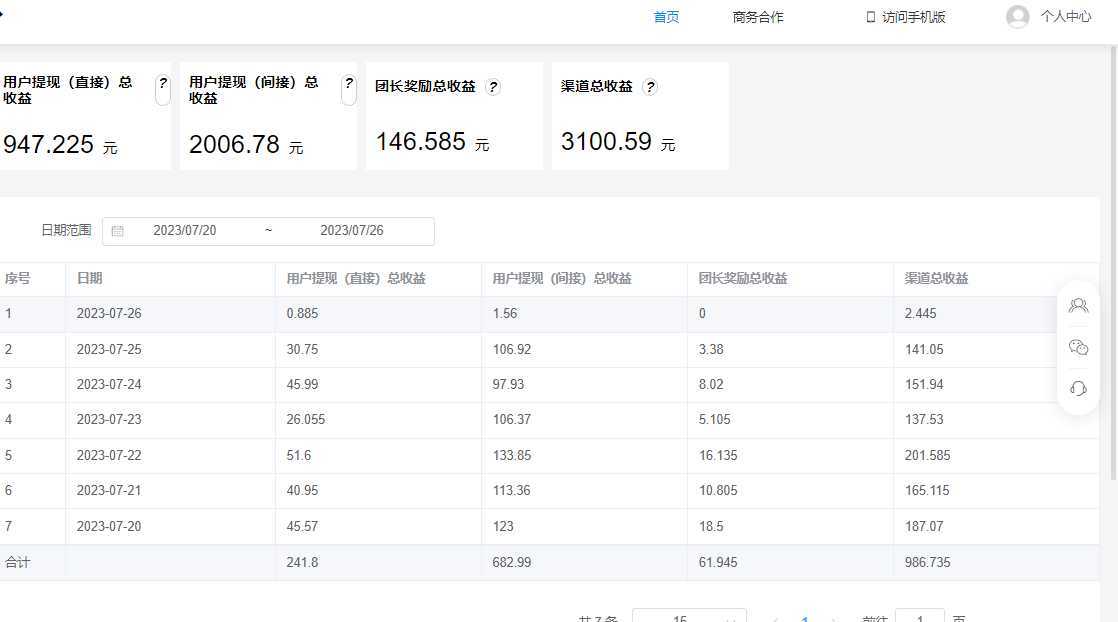This screenshot has width=1118, height=622.
Task: Click the phone icon for 访问手机版
Action: pos(868,16)
